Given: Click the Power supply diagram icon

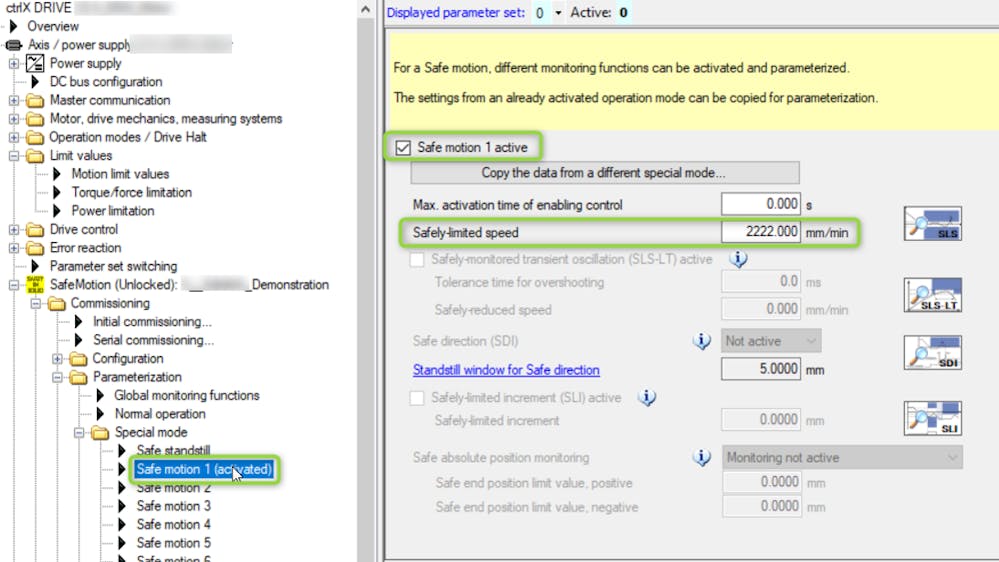Looking at the screenshot, I should click(35, 63).
